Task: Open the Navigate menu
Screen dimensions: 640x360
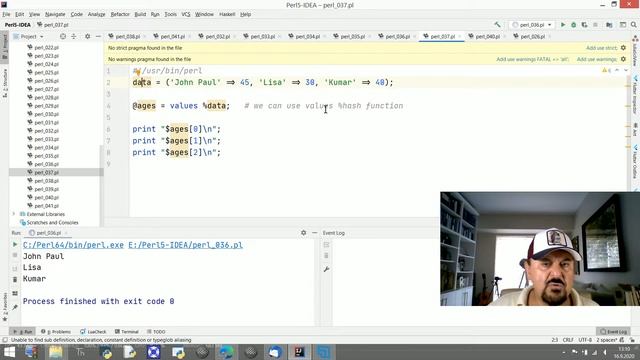Action: (x=55, y=14)
